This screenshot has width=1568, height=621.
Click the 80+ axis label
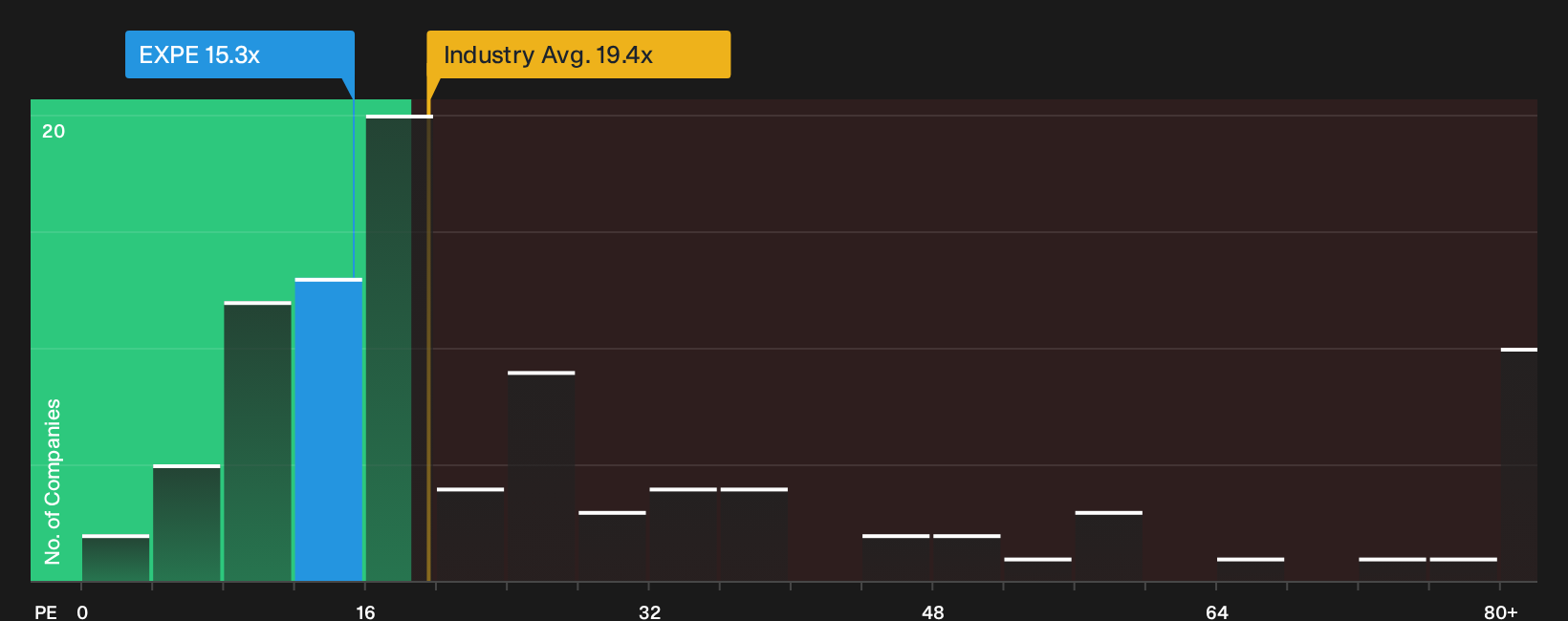point(1500,611)
